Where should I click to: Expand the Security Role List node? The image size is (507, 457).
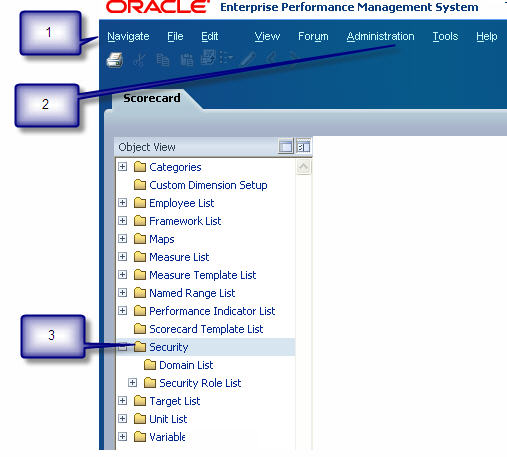point(133,382)
